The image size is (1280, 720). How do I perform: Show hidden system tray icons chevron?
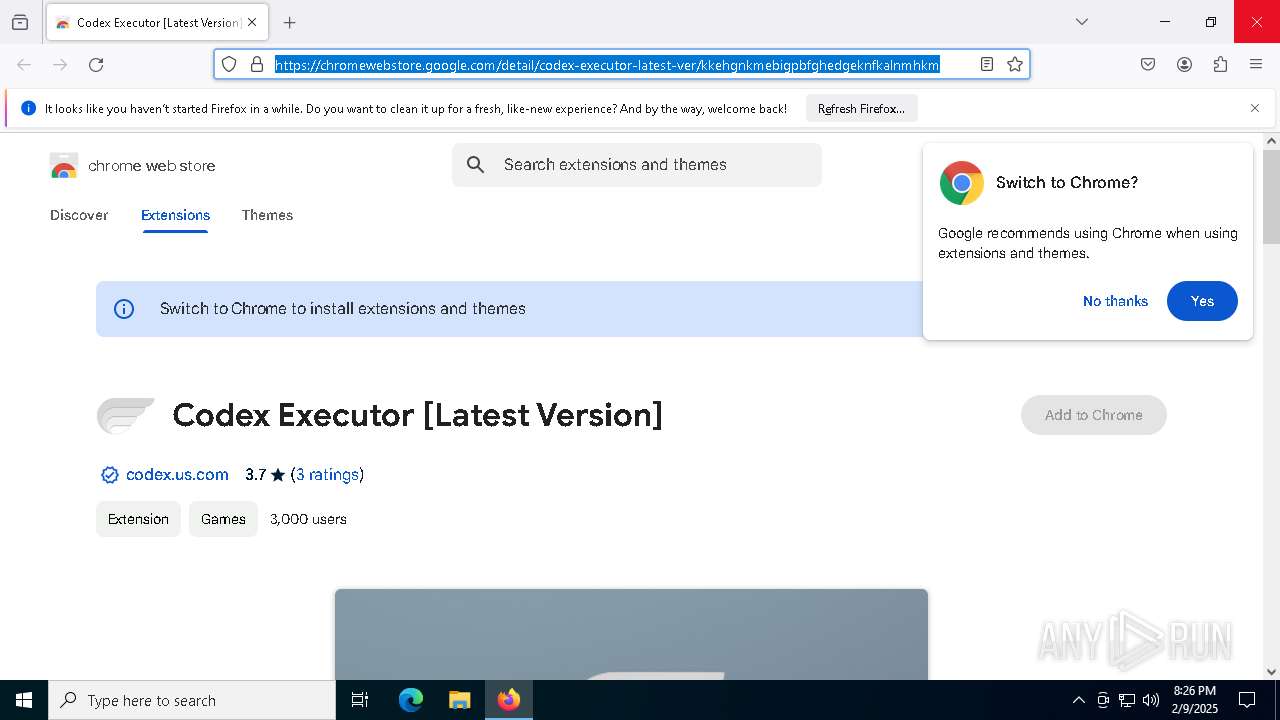click(x=1078, y=700)
